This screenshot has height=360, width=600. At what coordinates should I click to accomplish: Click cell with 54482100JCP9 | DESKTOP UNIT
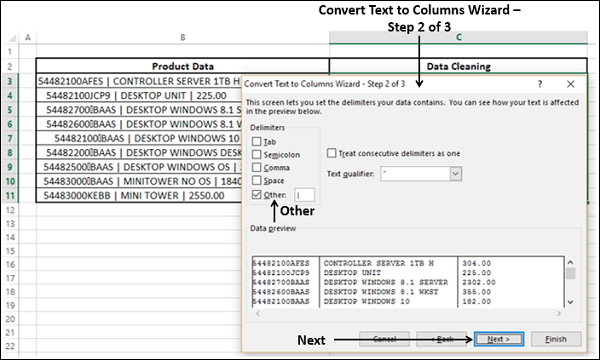pos(139,96)
